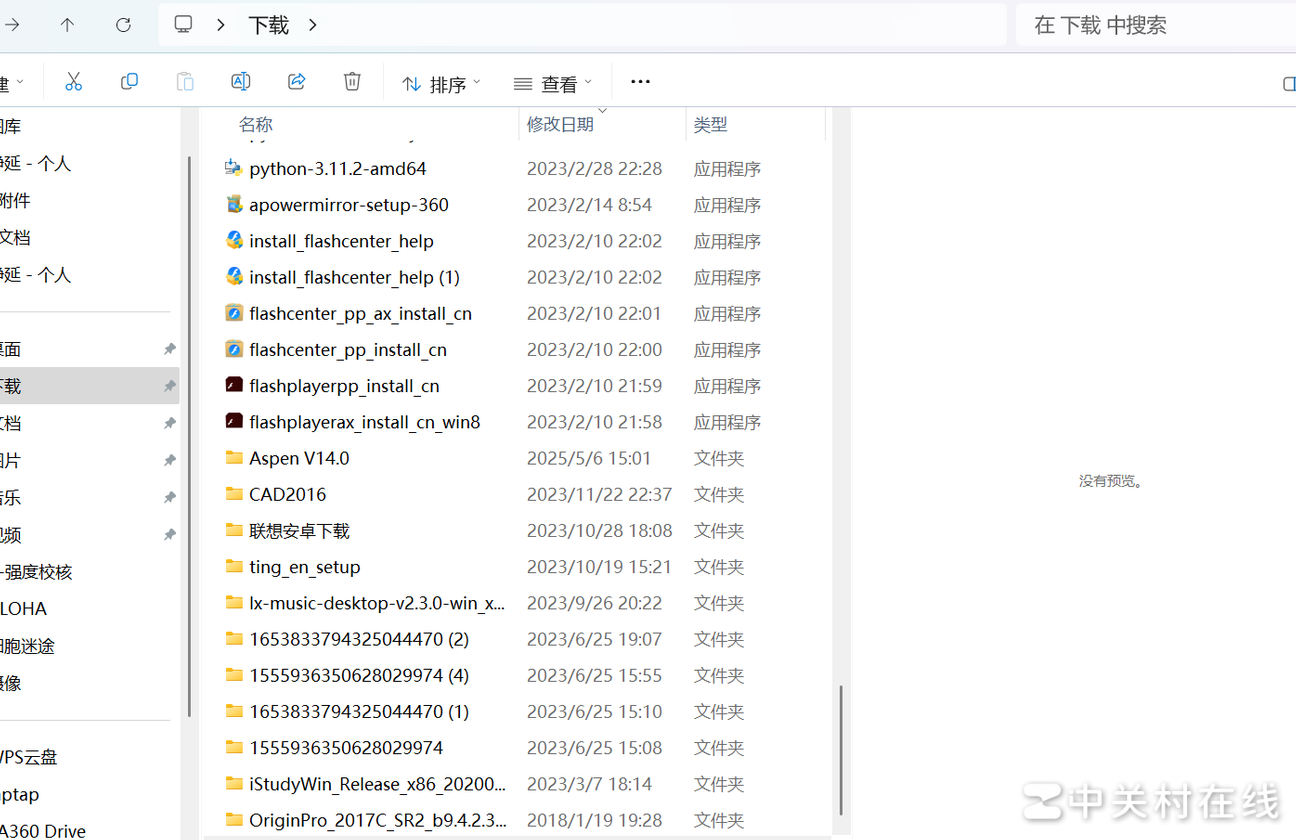Click the Copy icon in toolbar
1296x840 pixels.
click(129, 82)
